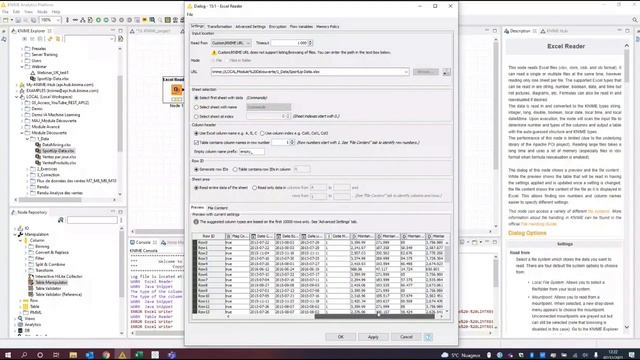Screen dimensions: 640x360
Task: Click the warning icon before the Custom URL message
Action: pos(214,52)
